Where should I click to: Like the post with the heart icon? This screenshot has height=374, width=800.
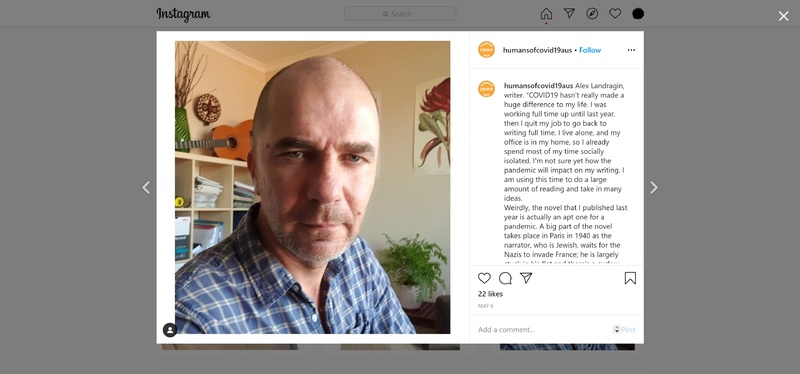[x=484, y=278]
